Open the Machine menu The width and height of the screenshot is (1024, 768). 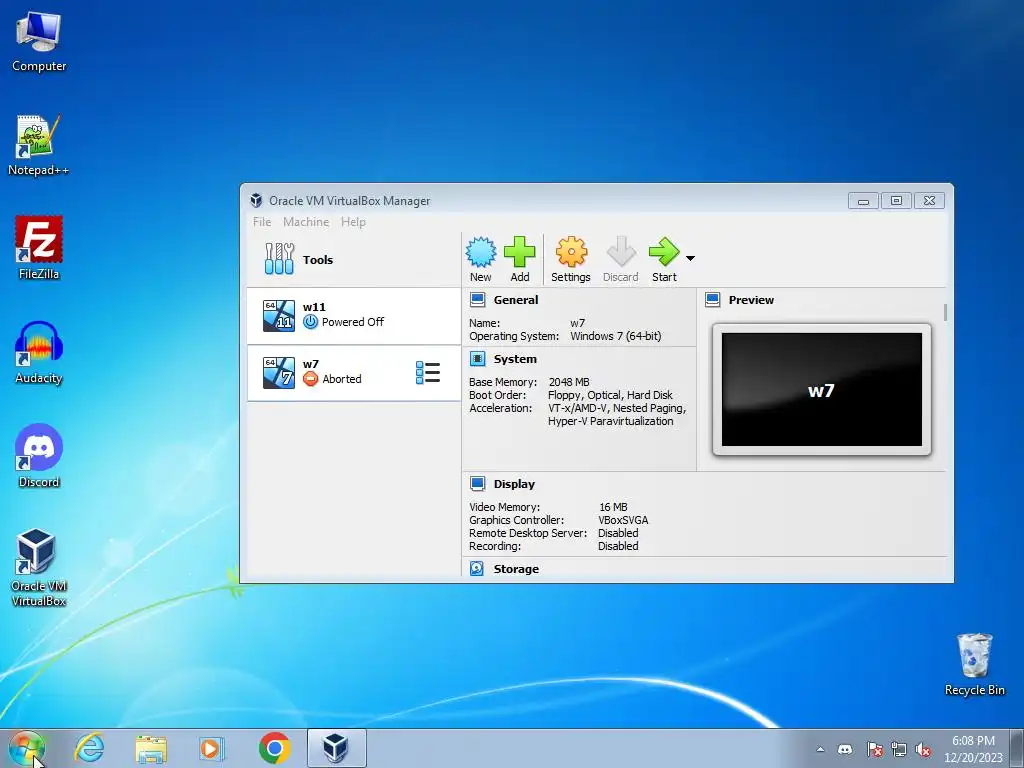click(306, 222)
